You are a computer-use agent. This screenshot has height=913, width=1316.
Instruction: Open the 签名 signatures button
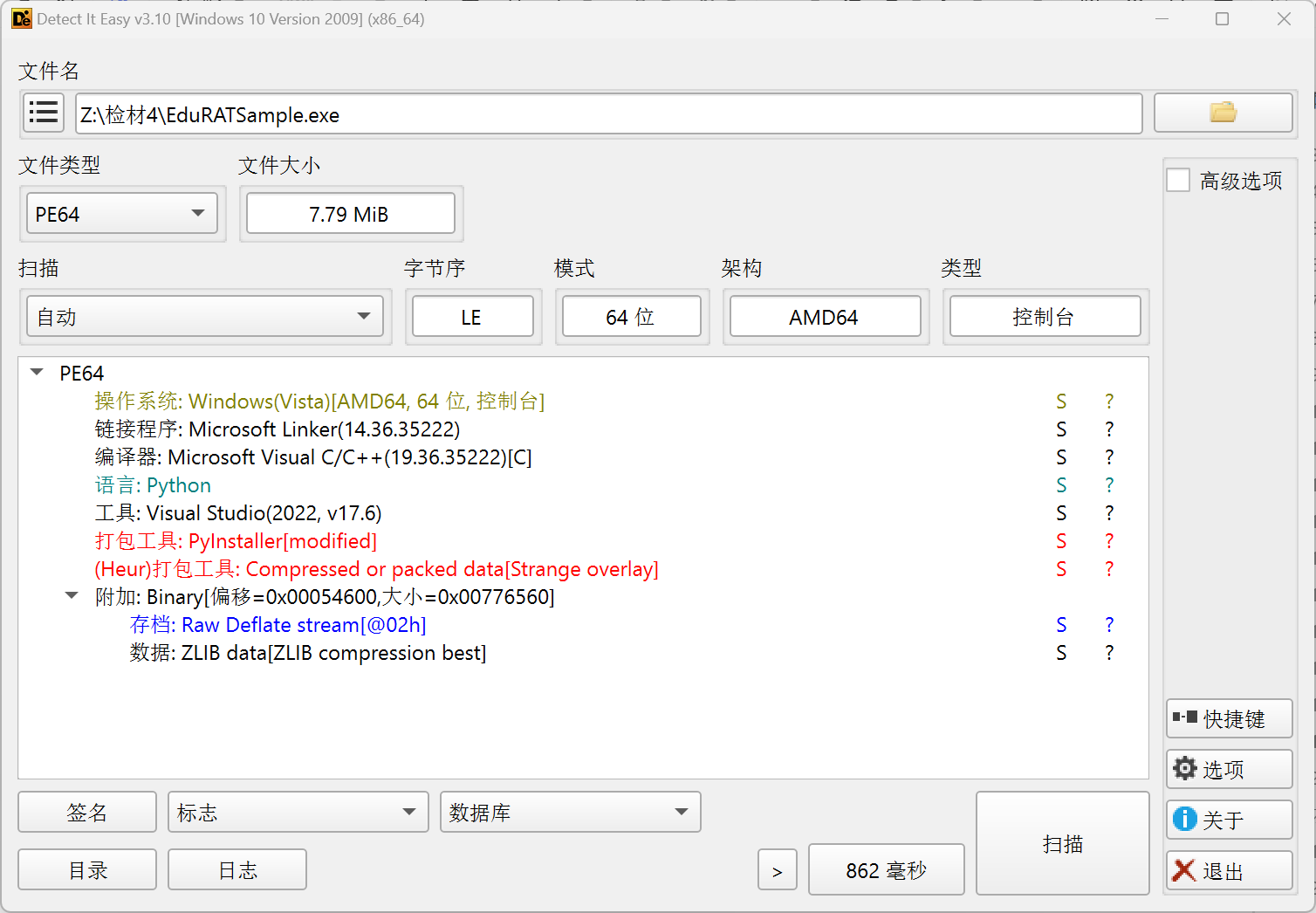(87, 813)
